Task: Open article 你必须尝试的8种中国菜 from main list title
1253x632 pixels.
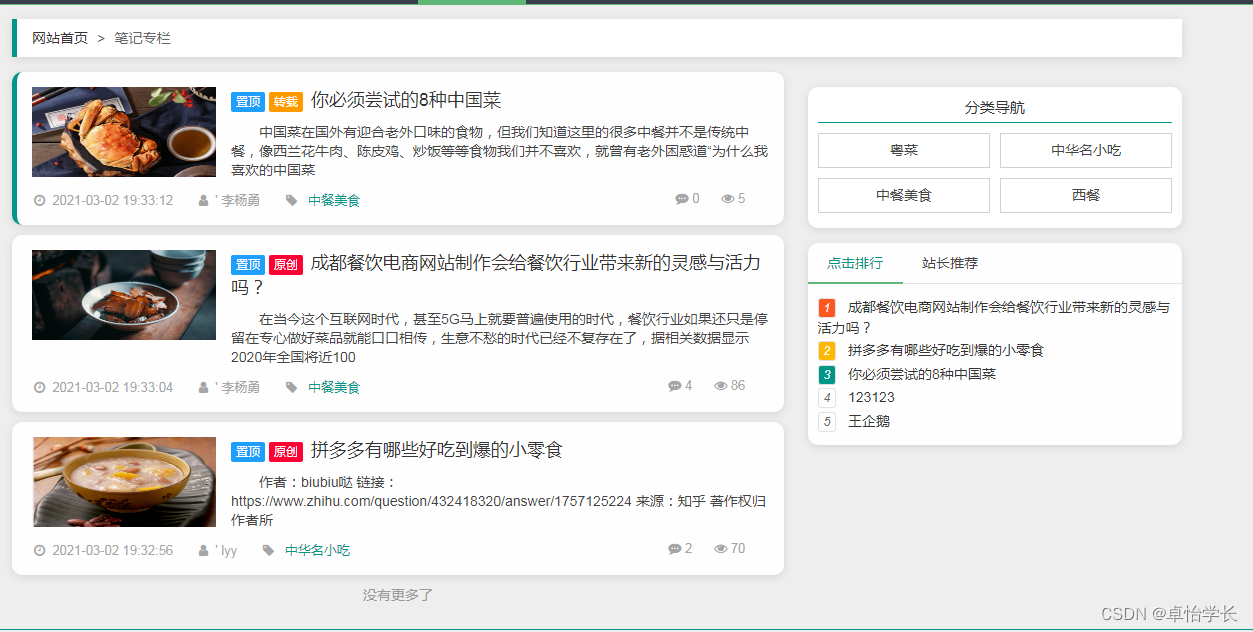Action: pos(406,100)
